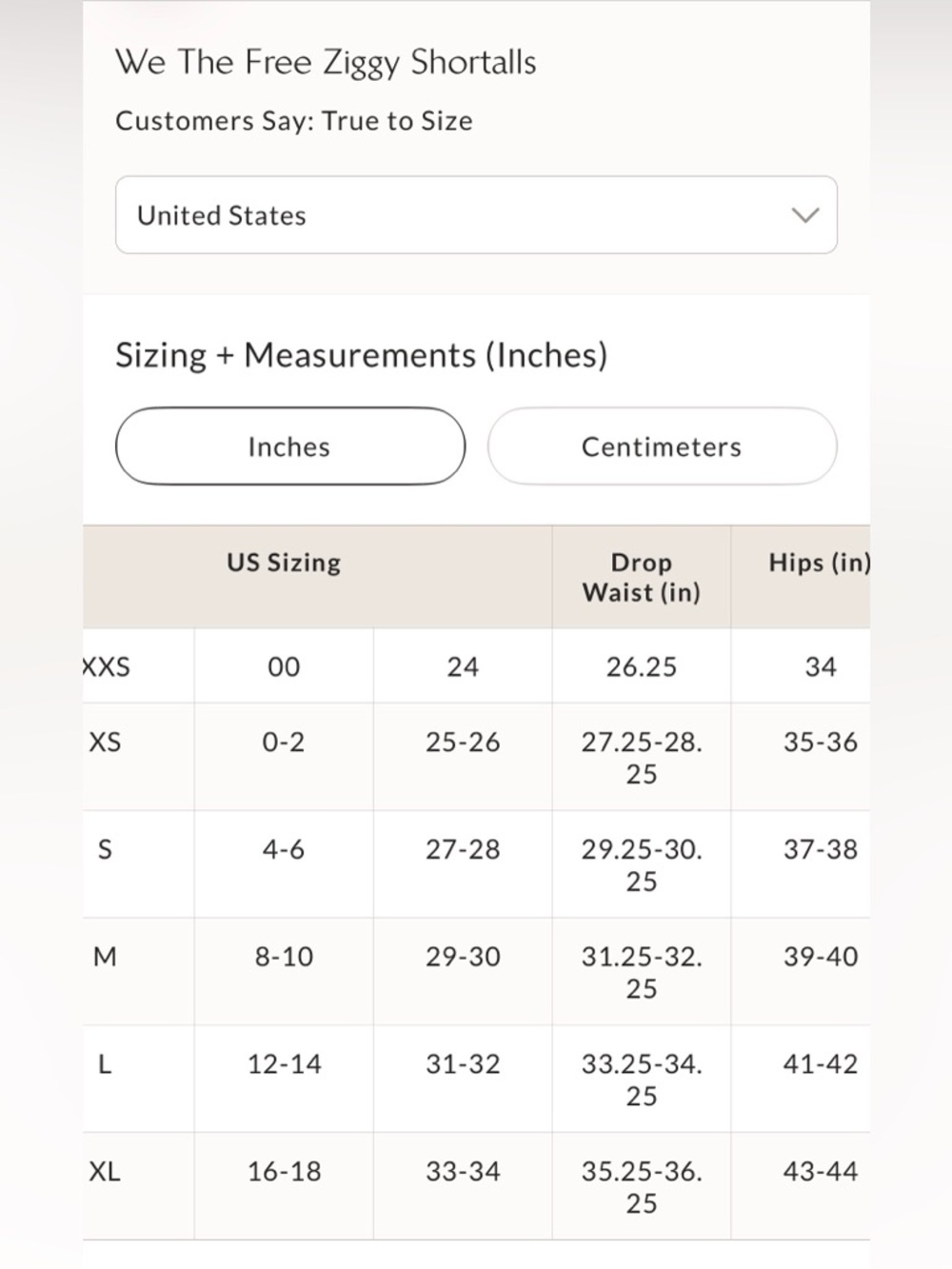Click the 12-14 US sizing cell
Screen dimensions: 952x1269
pos(284,1064)
